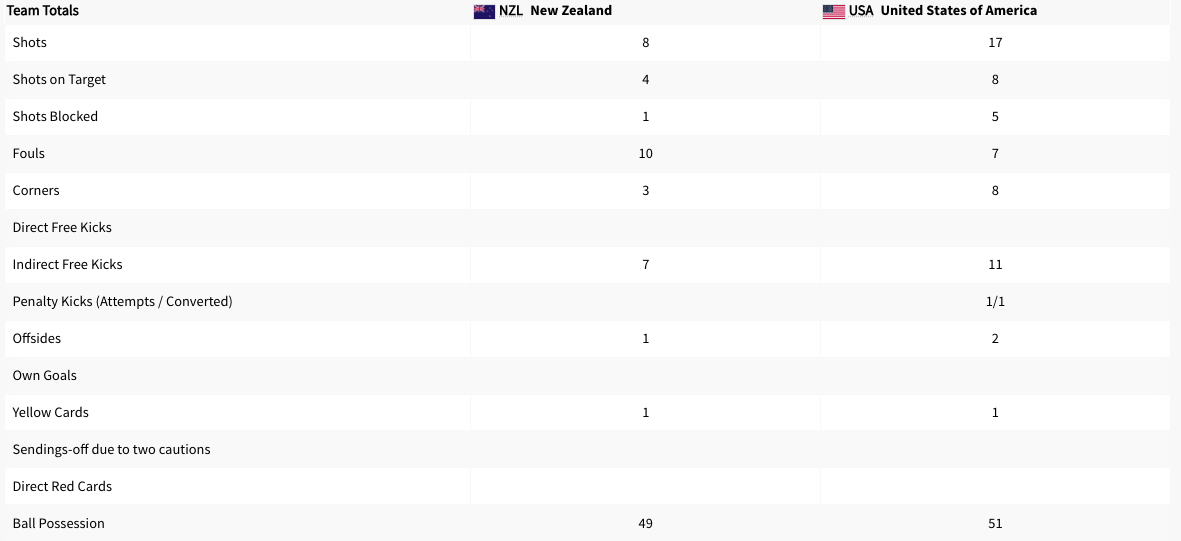Click the 1/1 penalty kicks value

click(994, 302)
